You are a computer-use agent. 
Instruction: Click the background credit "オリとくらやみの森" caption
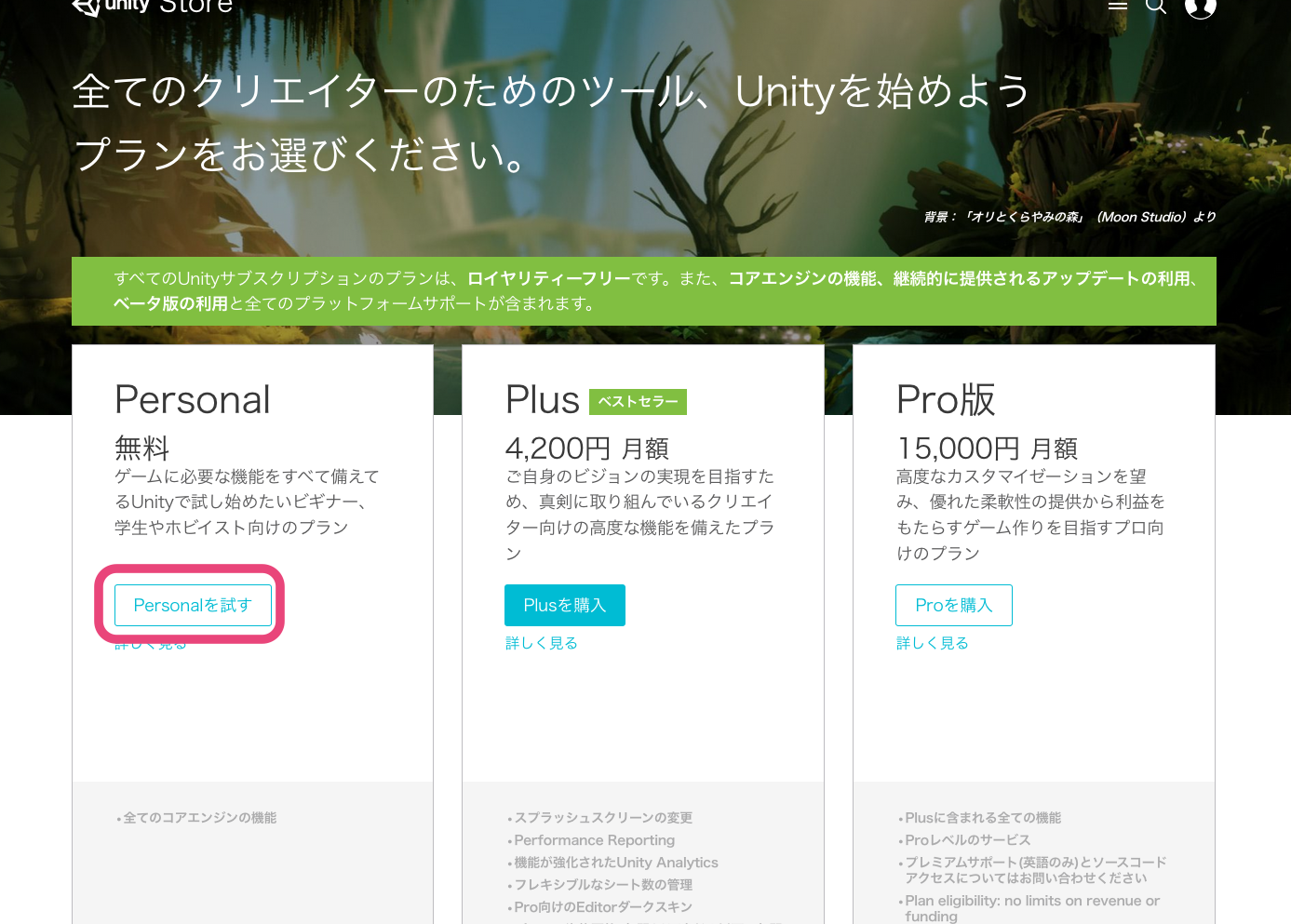(1069, 217)
